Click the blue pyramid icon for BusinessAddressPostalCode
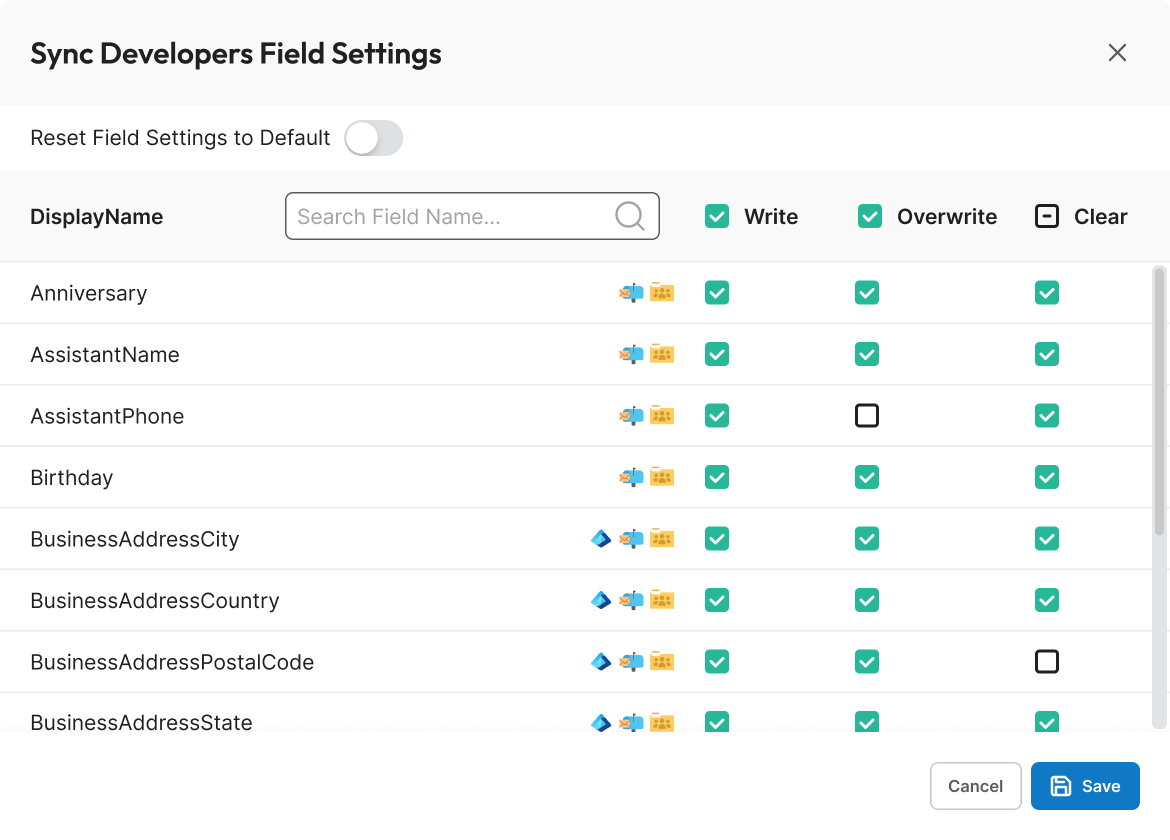1170x840 pixels. pos(601,662)
